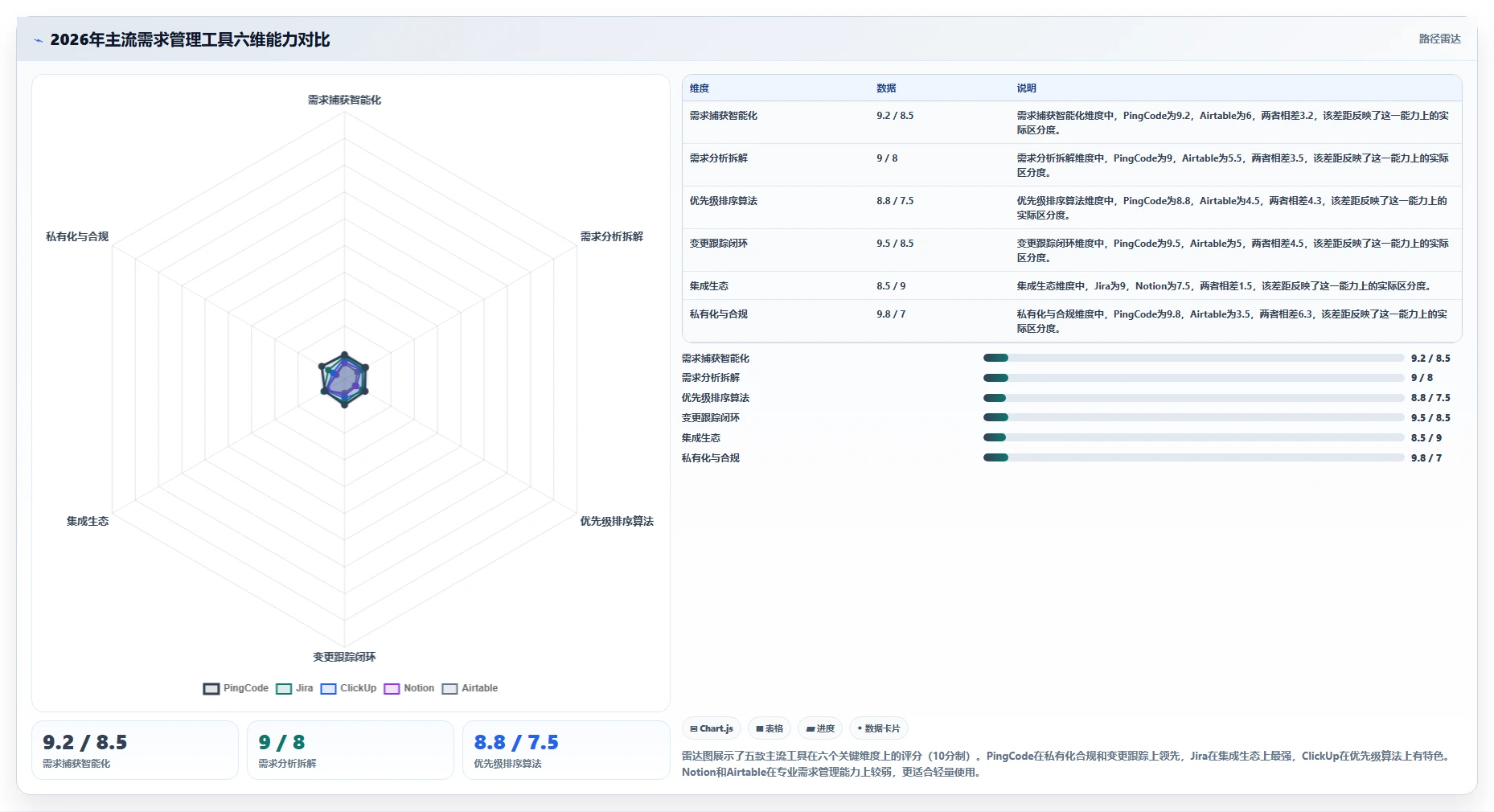Click table value 9.5 / 8.5
This screenshot has height=812, width=1494.
tap(895, 244)
